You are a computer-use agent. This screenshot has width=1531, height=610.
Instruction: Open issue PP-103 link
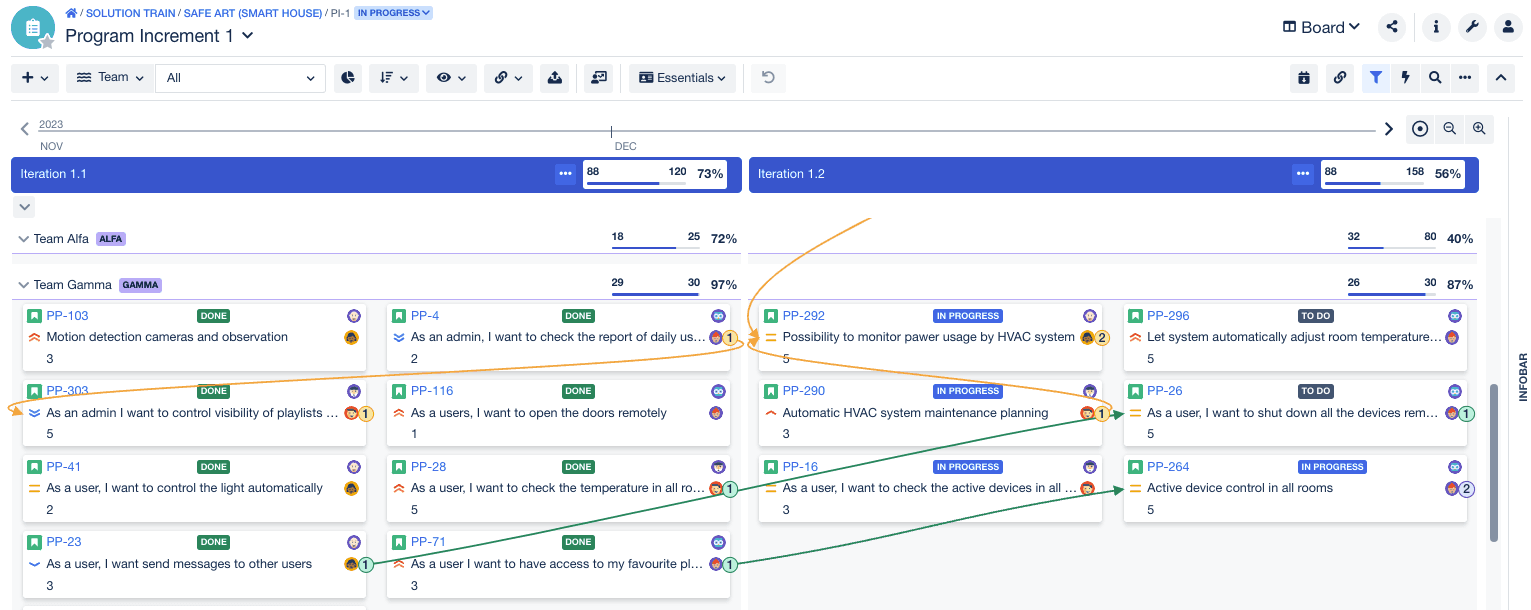[x=67, y=316]
